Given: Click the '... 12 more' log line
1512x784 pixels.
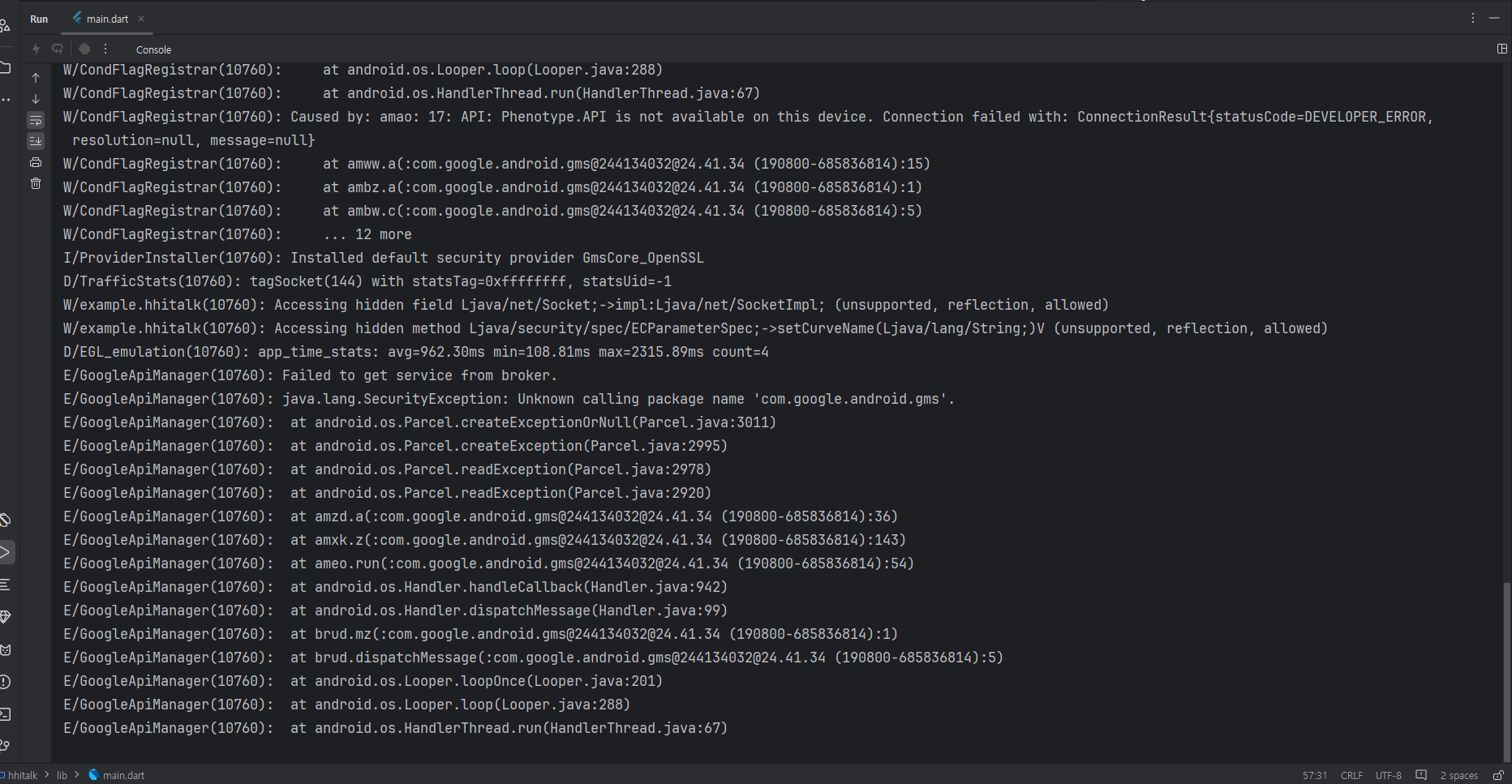Looking at the screenshot, I should point(238,234).
